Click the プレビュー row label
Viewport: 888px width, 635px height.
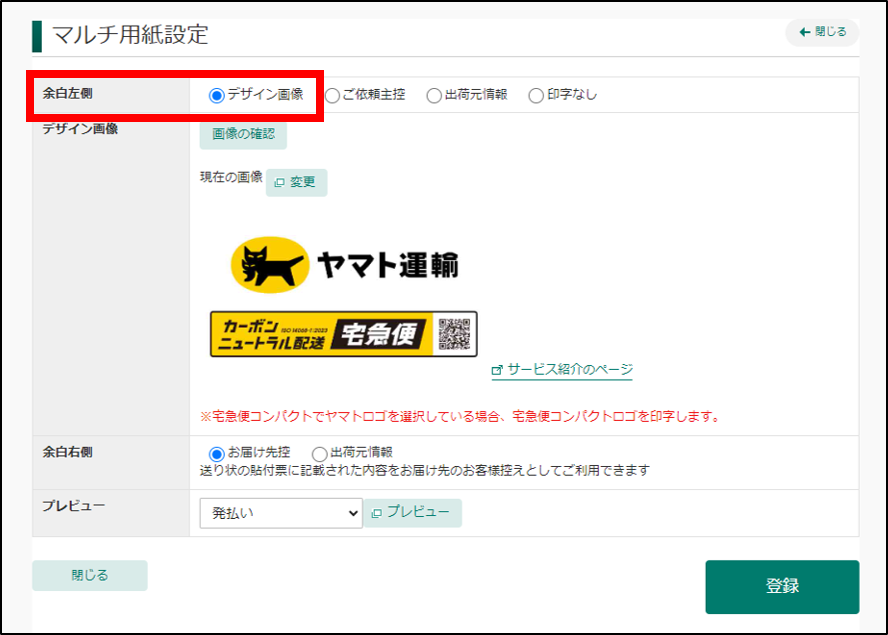74,505
